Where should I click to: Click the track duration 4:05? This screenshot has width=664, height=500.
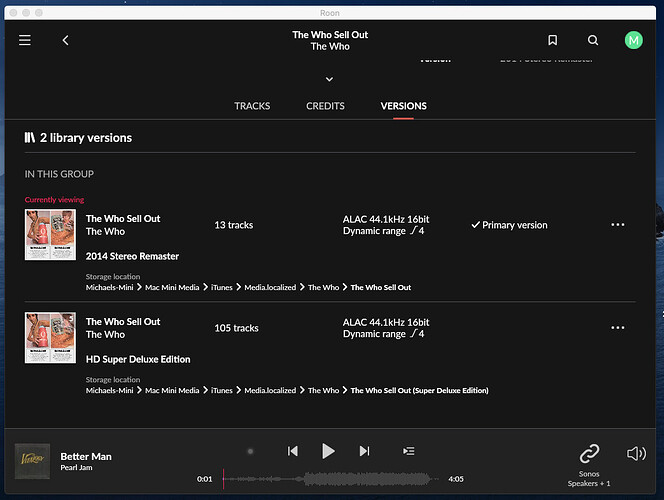point(456,479)
